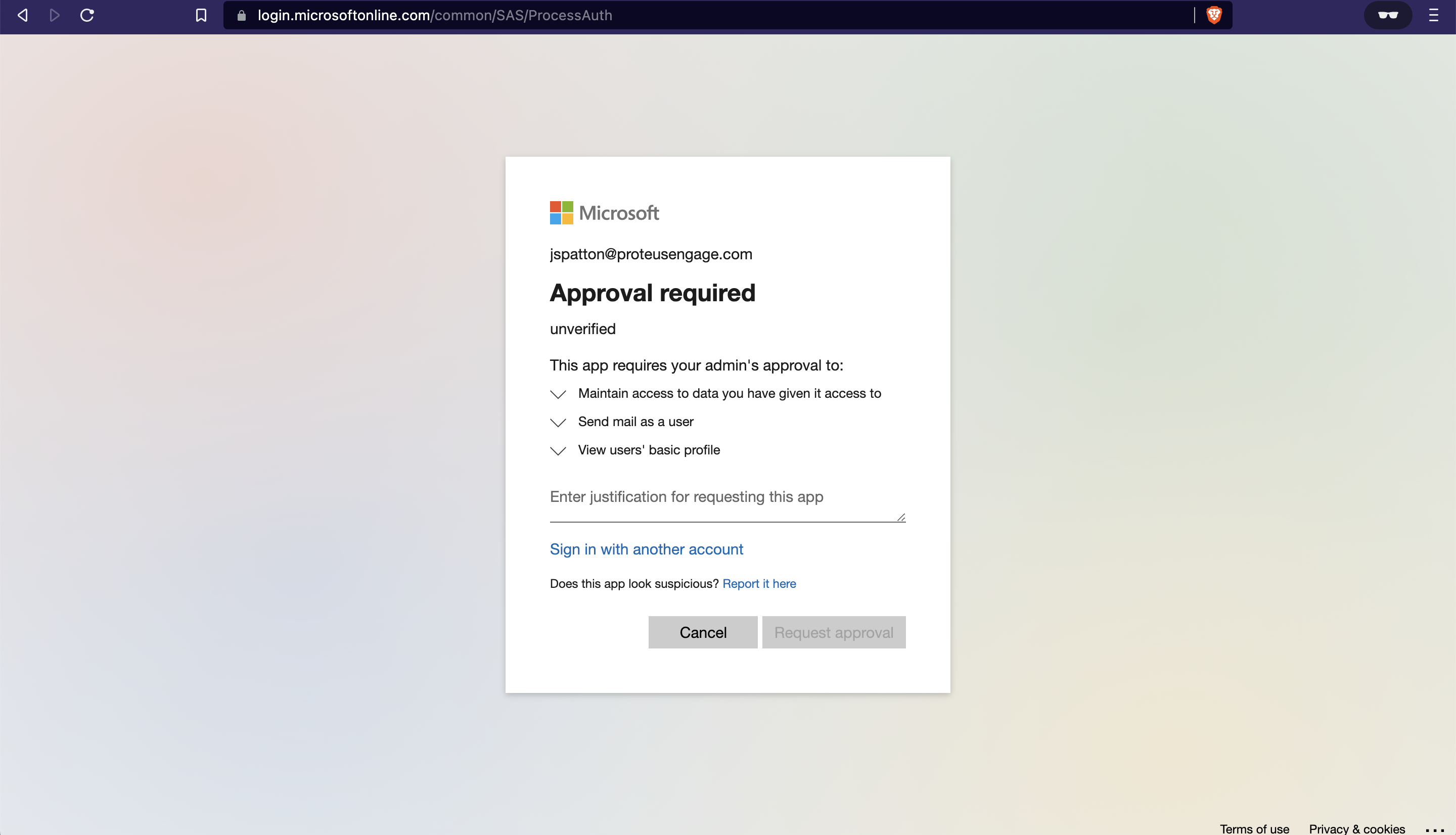Viewport: 1456px width, 835px height.
Task: Reload the page with the refresh icon
Action: tap(87, 16)
